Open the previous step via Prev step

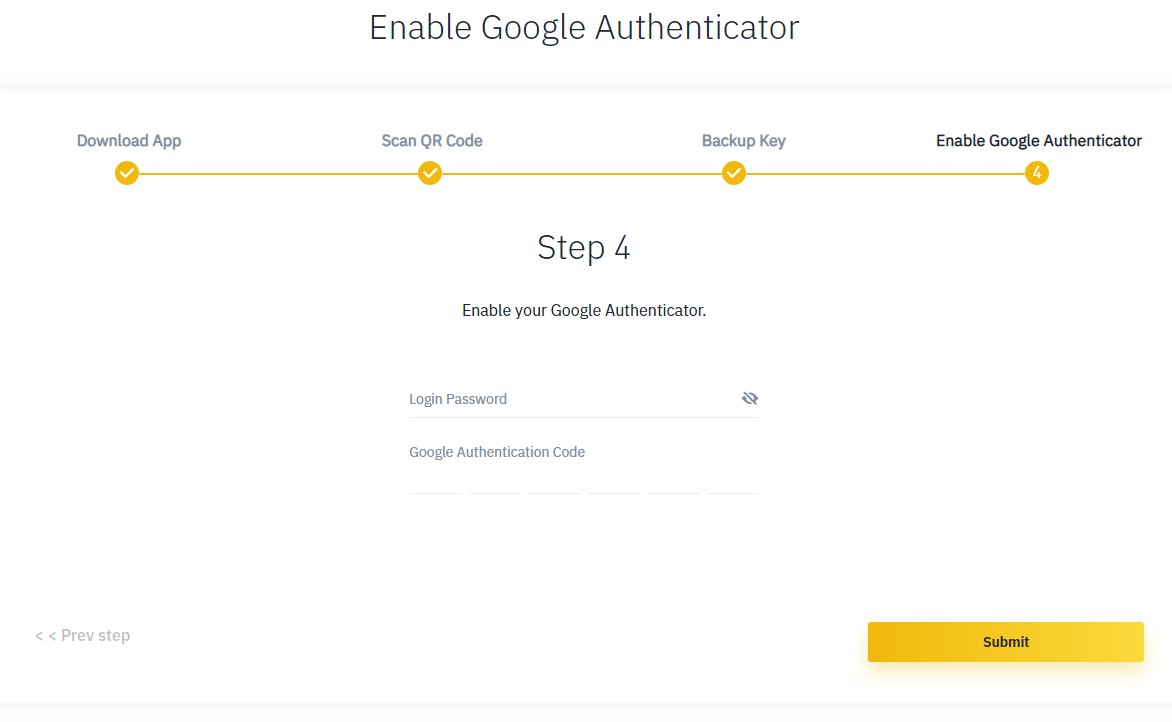(83, 635)
